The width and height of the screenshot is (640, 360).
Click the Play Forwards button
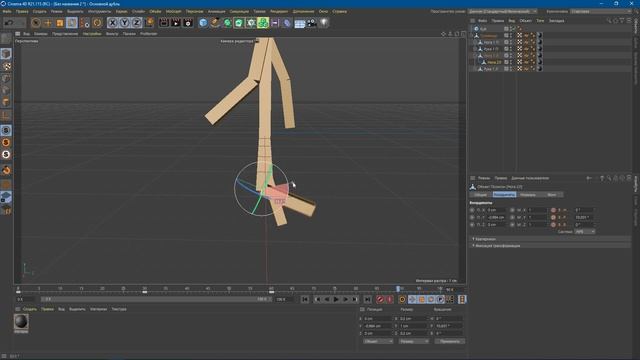tap(336, 300)
